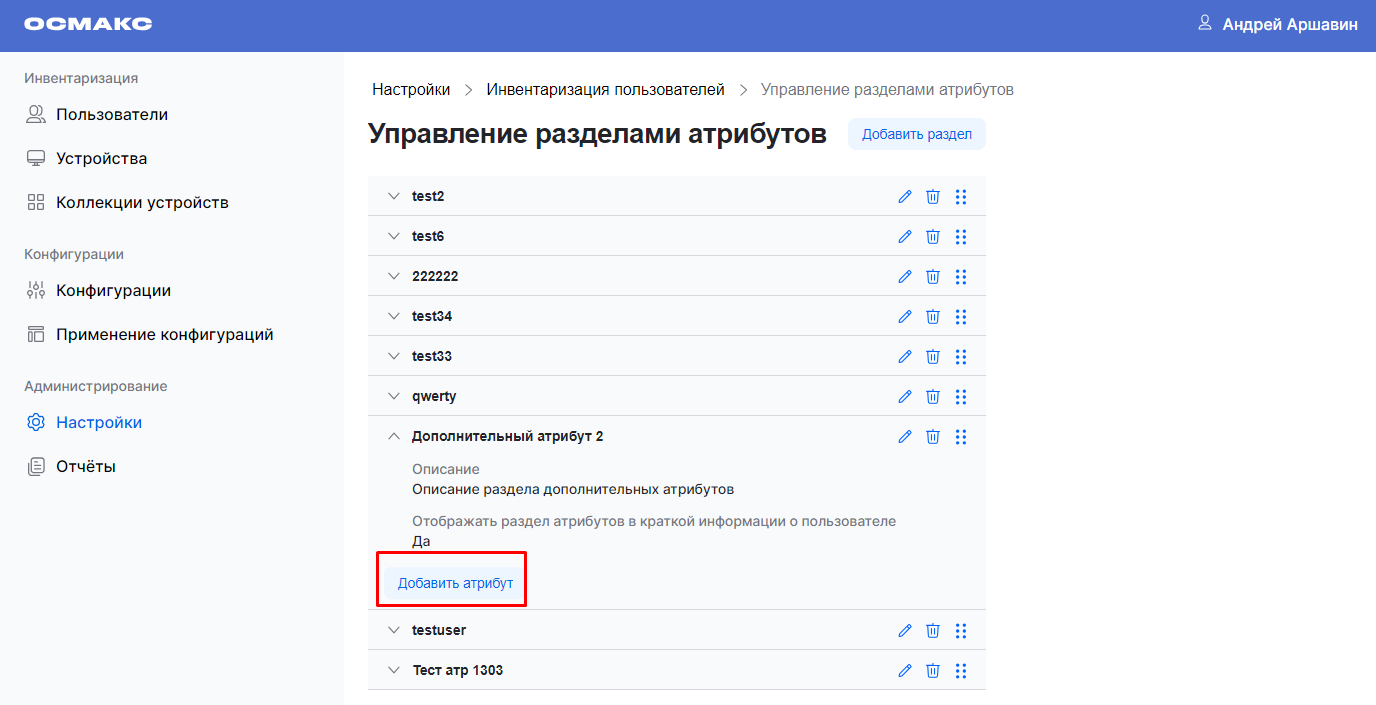Navigate to Инвентаризация пользователей breadcrumb
The width and height of the screenshot is (1376, 705).
point(605,90)
